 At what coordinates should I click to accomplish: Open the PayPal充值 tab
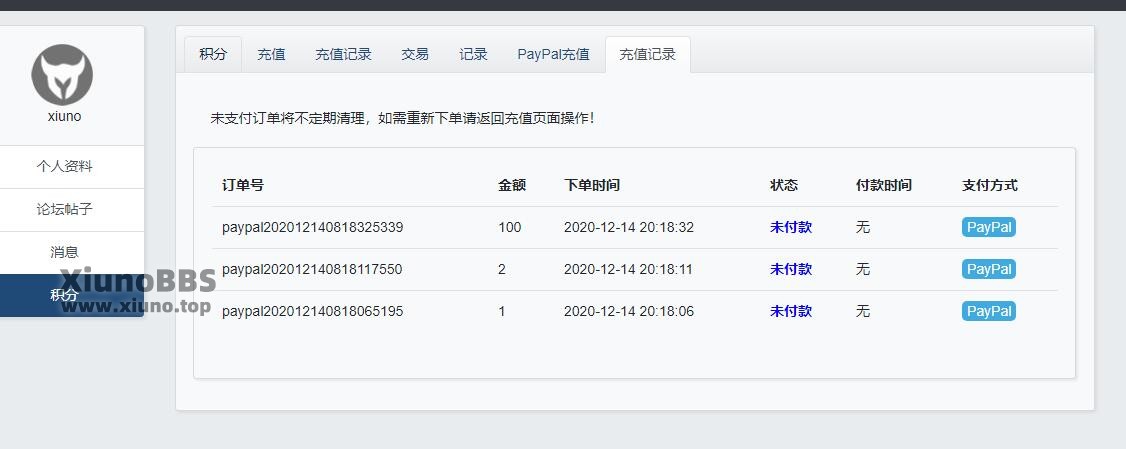(553, 55)
